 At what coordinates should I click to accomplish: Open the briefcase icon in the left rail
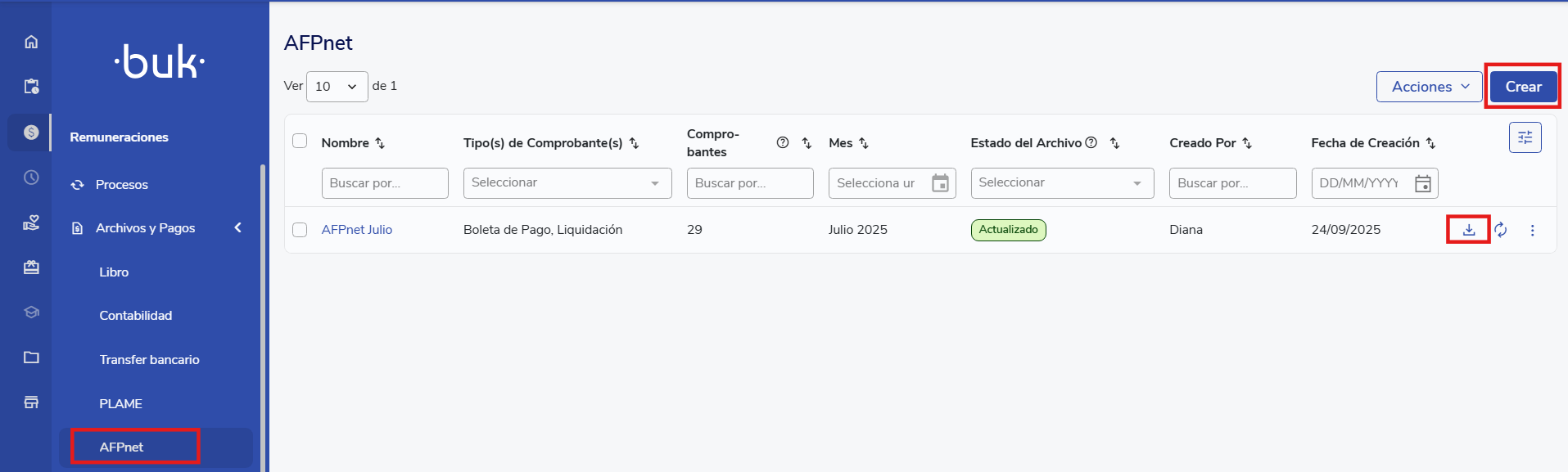click(31, 267)
